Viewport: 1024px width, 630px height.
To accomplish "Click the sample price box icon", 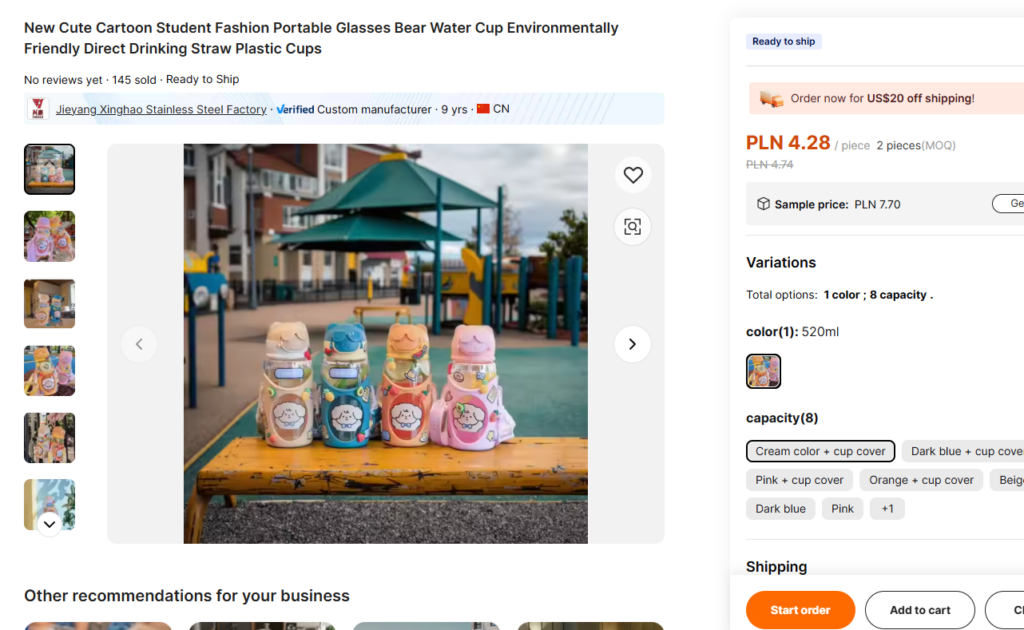I will [763, 204].
